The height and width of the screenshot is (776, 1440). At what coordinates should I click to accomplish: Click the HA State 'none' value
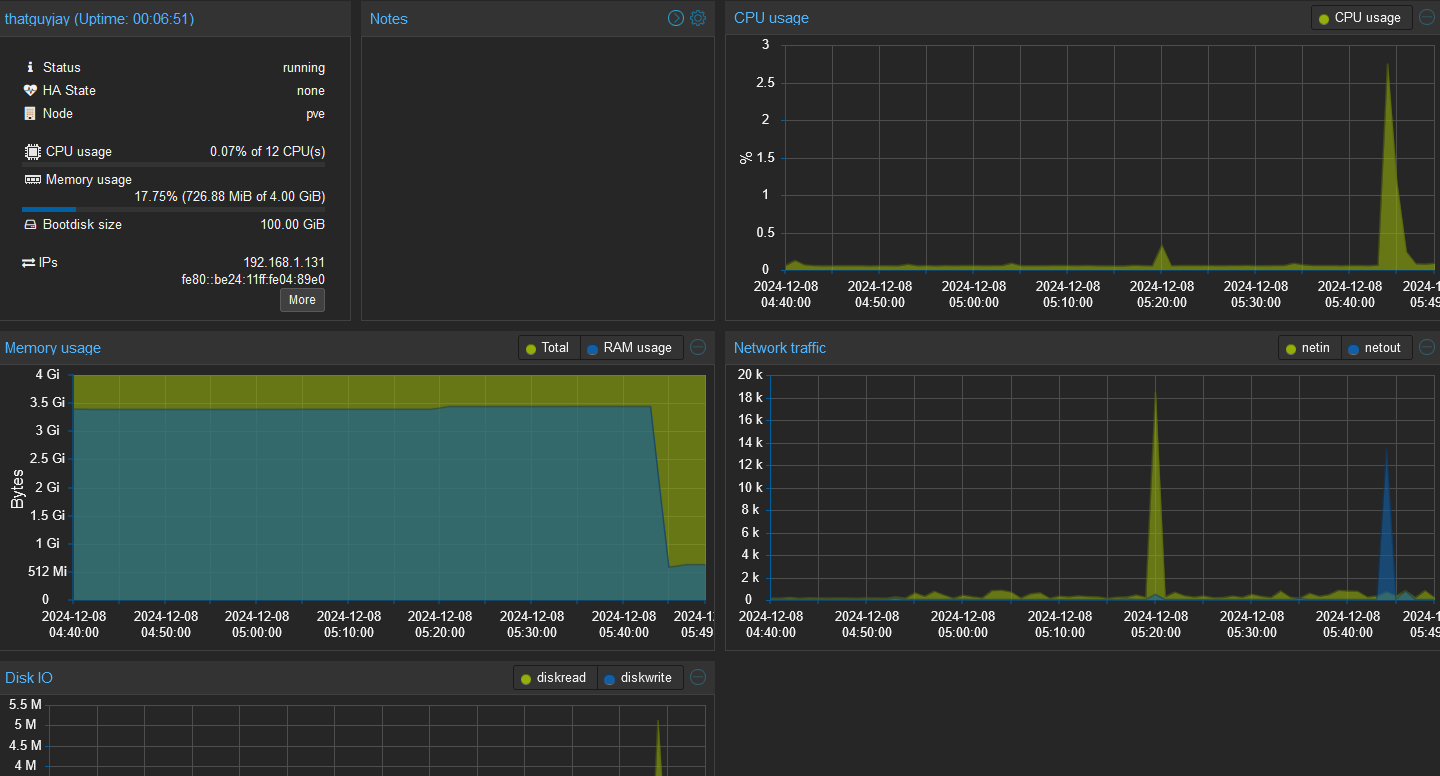click(x=311, y=90)
